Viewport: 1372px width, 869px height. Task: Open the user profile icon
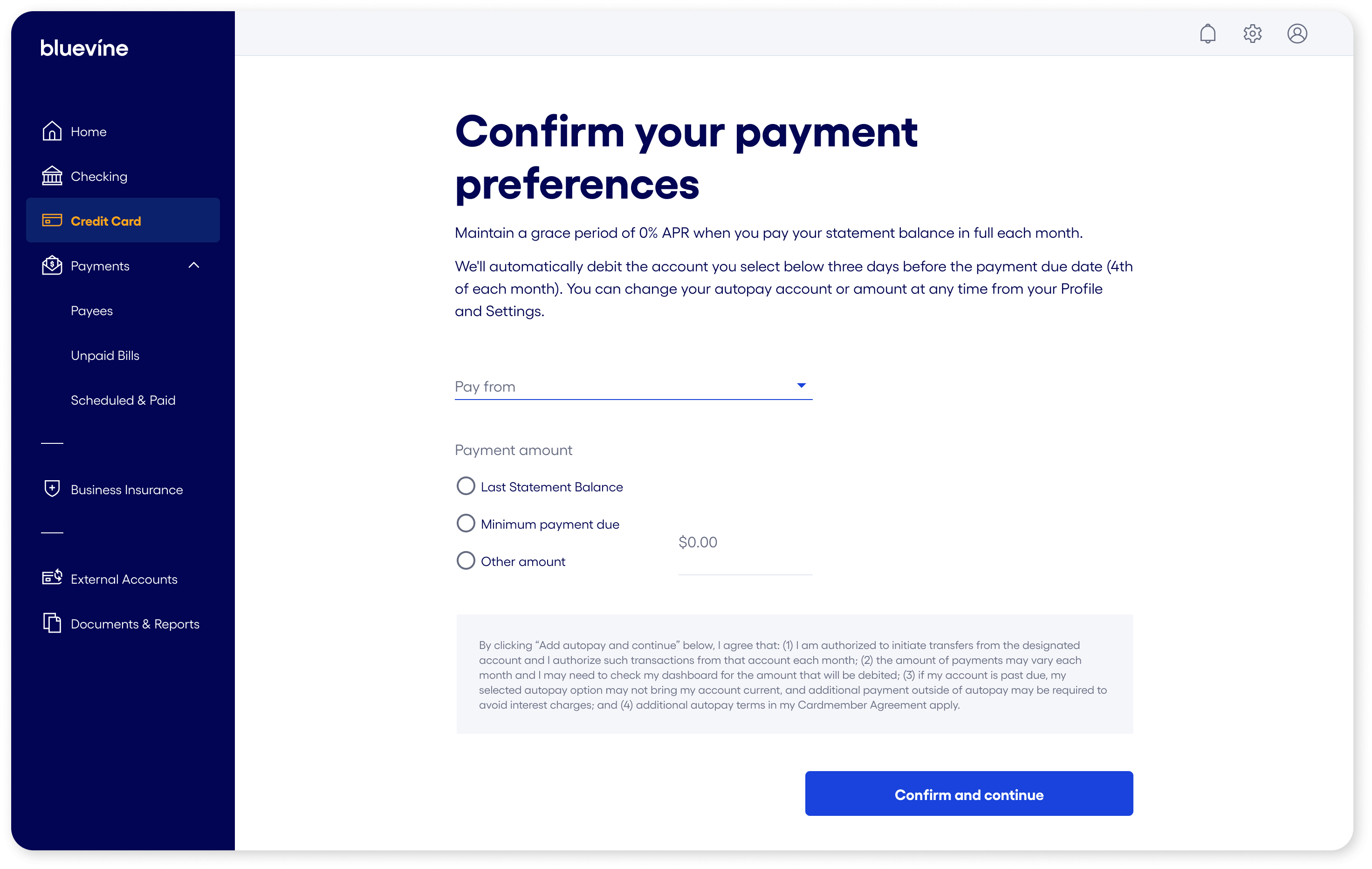click(1297, 34)
